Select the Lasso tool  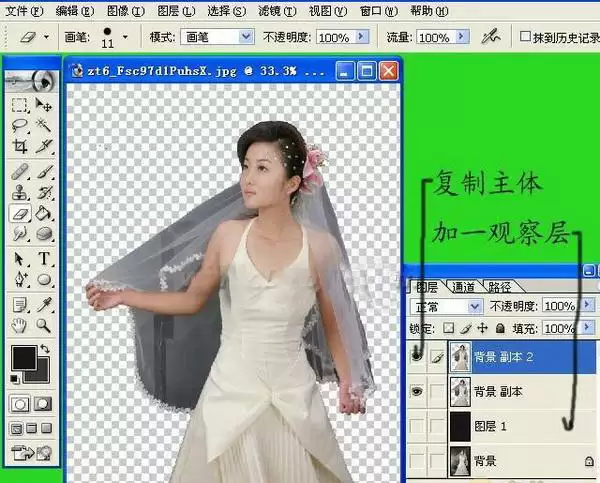pos(19,125)
